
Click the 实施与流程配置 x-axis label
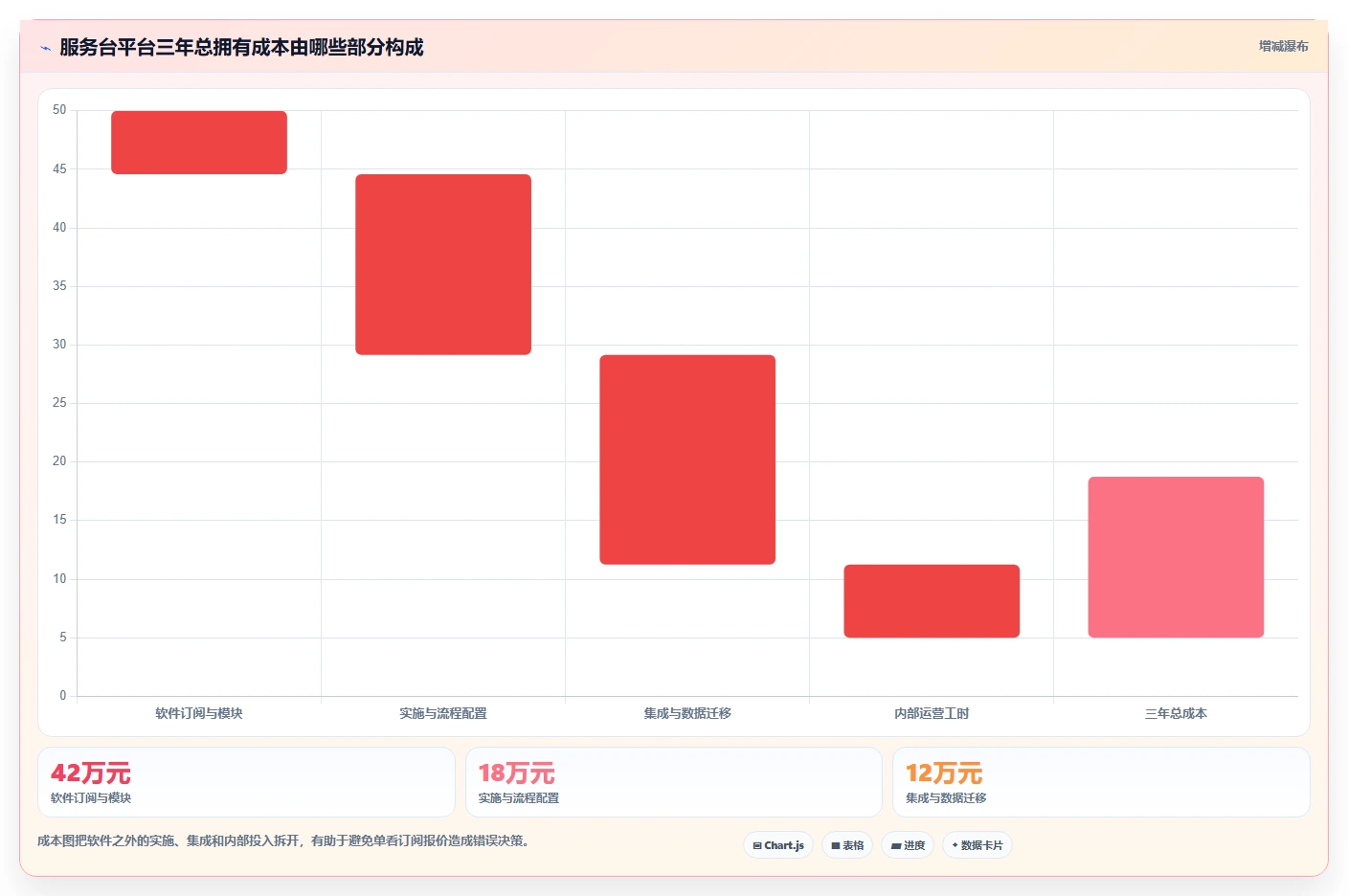click(443, 713)
